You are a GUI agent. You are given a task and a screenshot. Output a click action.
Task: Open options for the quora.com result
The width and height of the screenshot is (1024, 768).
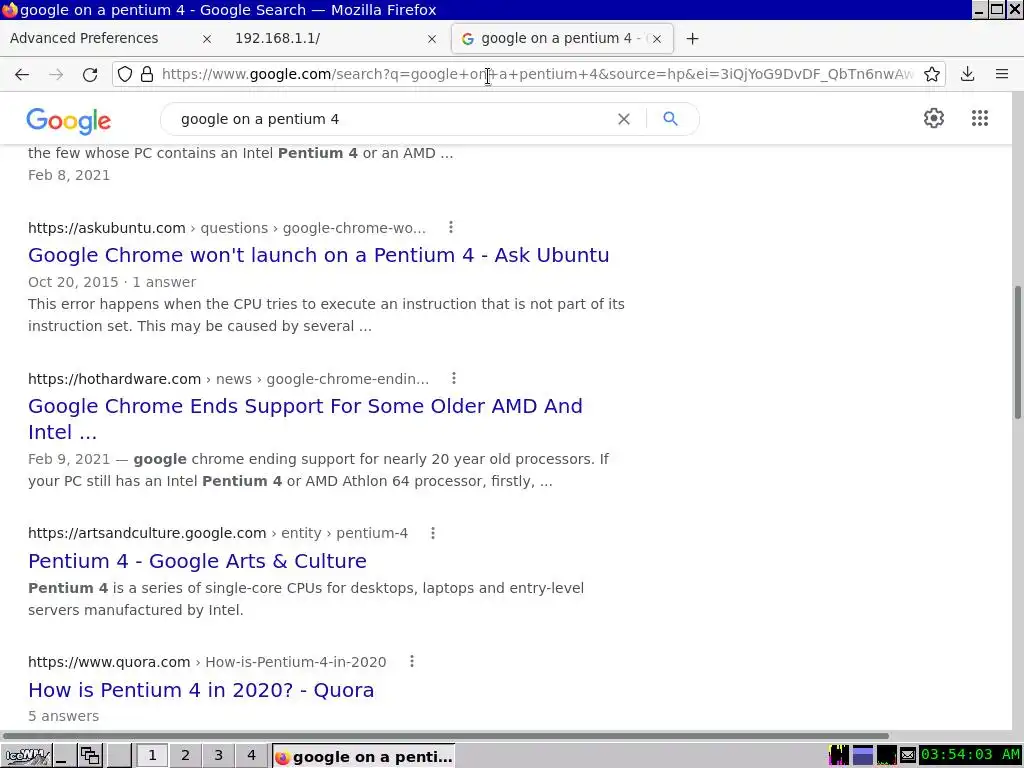[x=412, y=662]
